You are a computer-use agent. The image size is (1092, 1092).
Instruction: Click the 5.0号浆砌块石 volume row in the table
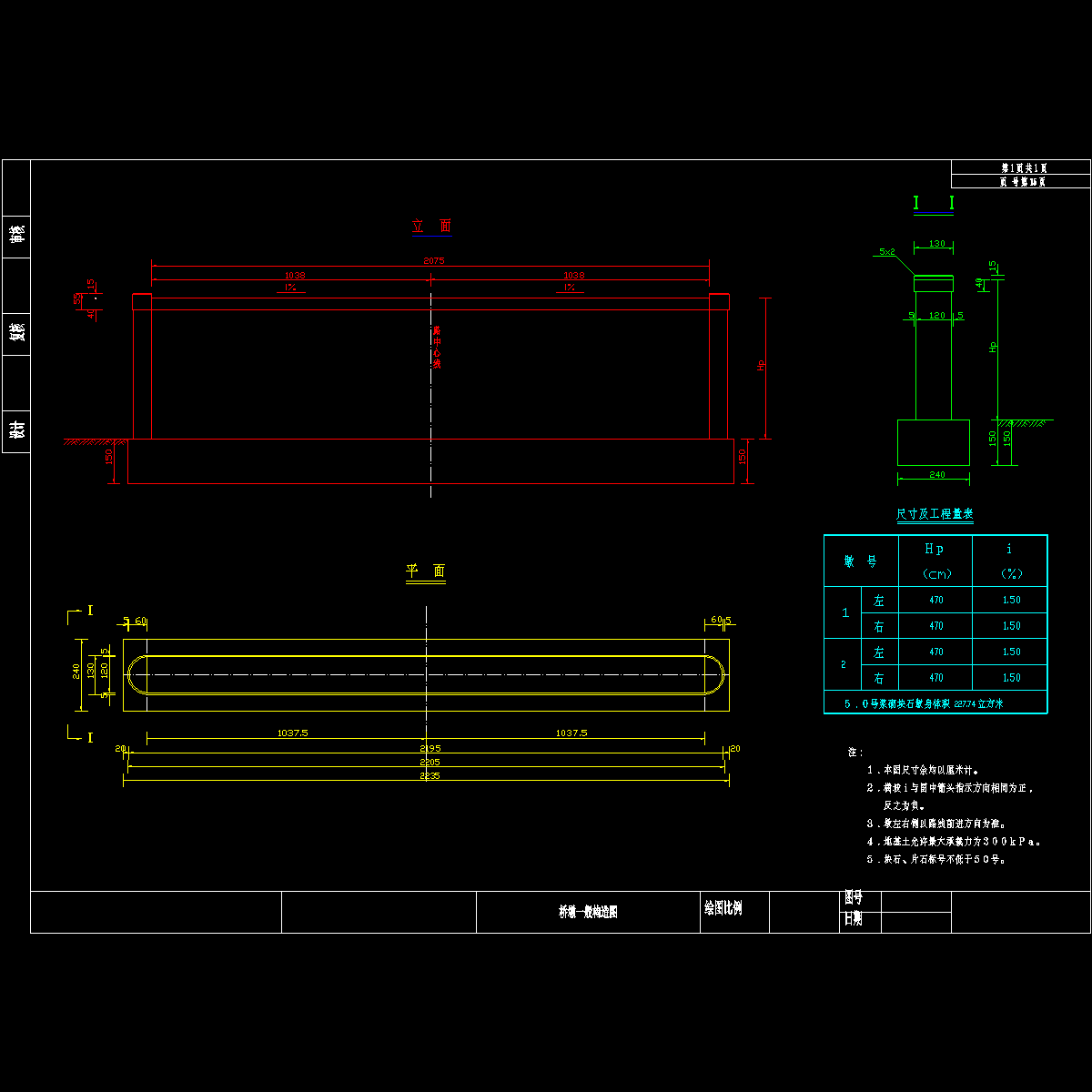click(x=935, y=703)
